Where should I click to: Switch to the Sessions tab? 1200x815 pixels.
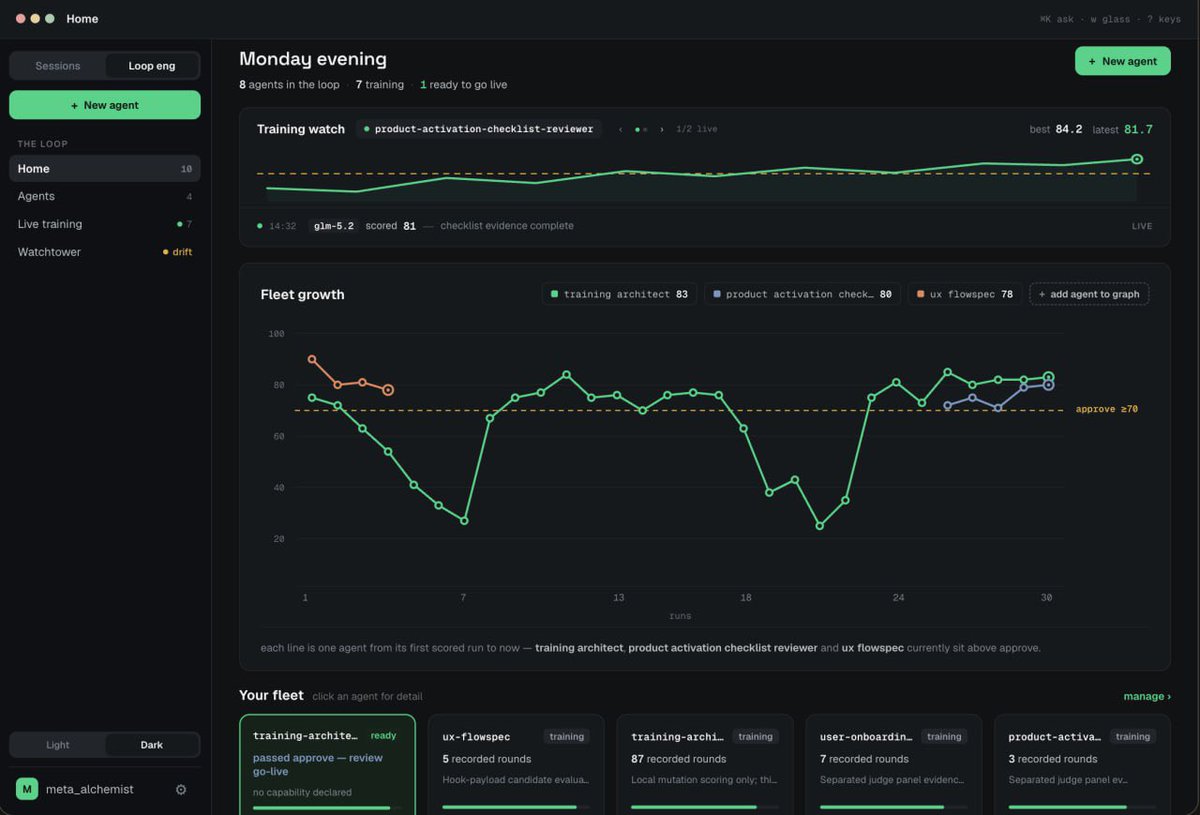(58, 66)
